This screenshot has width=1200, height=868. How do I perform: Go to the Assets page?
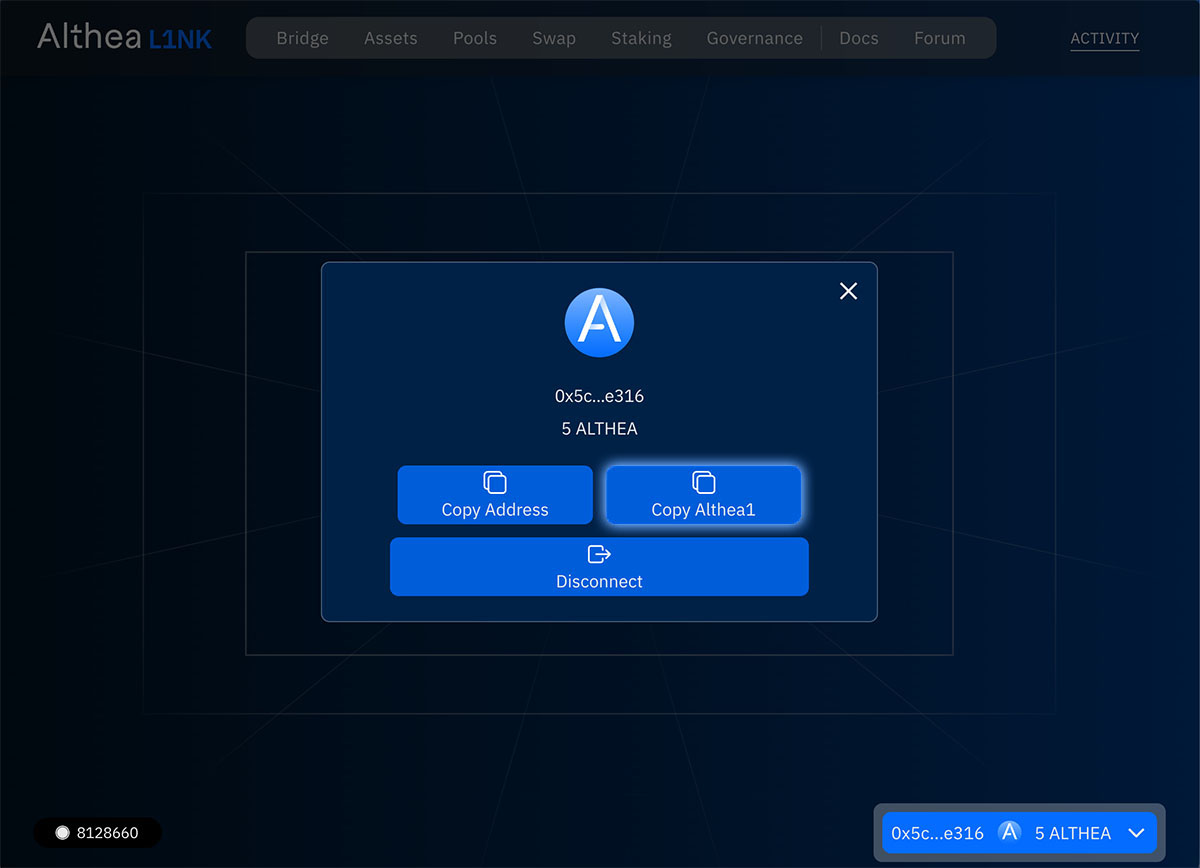point(390,38)
